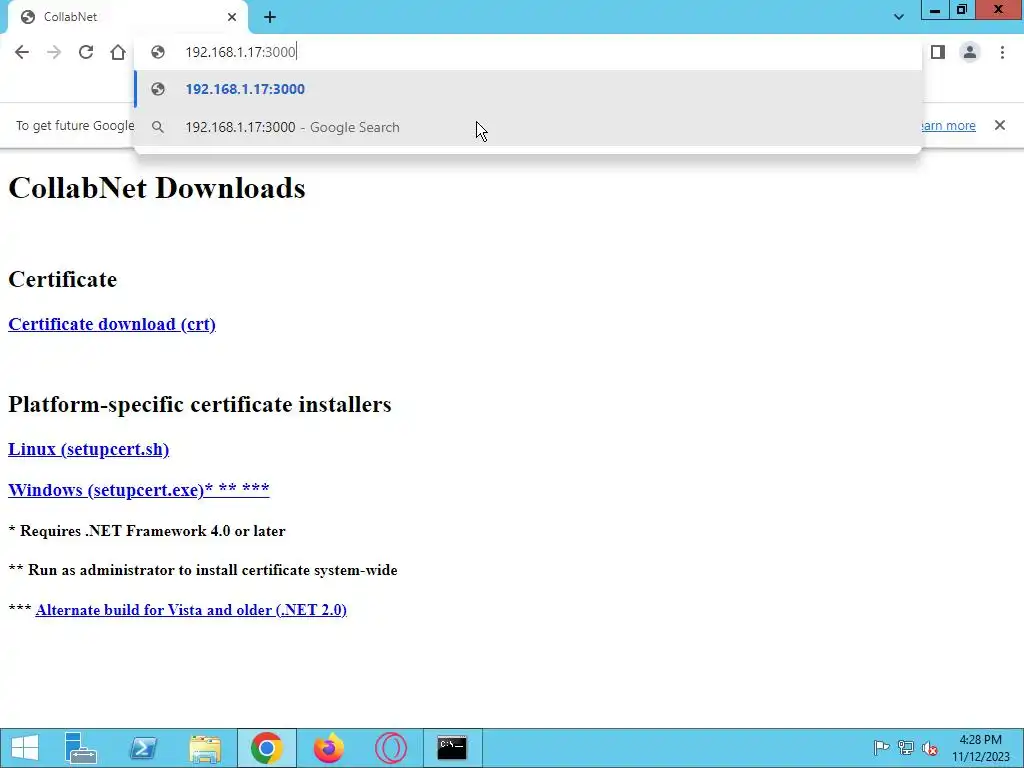Open the browser home page
1024x768 pixels.
[118, 52]
